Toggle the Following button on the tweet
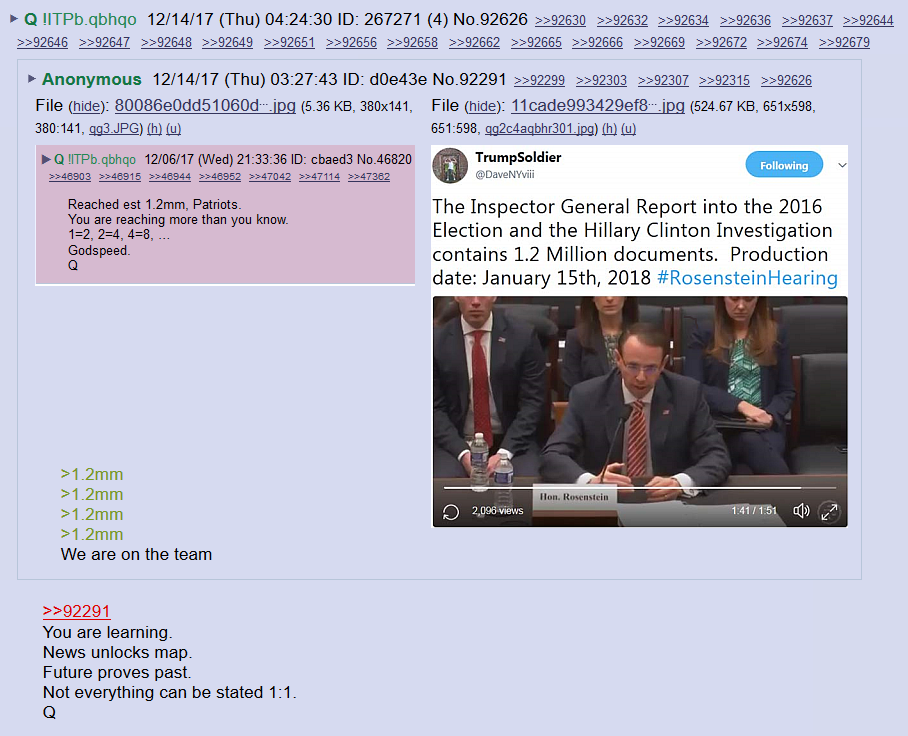Viewport: 908px width, 736px height. pyautogui.click(x=784, y=165)
